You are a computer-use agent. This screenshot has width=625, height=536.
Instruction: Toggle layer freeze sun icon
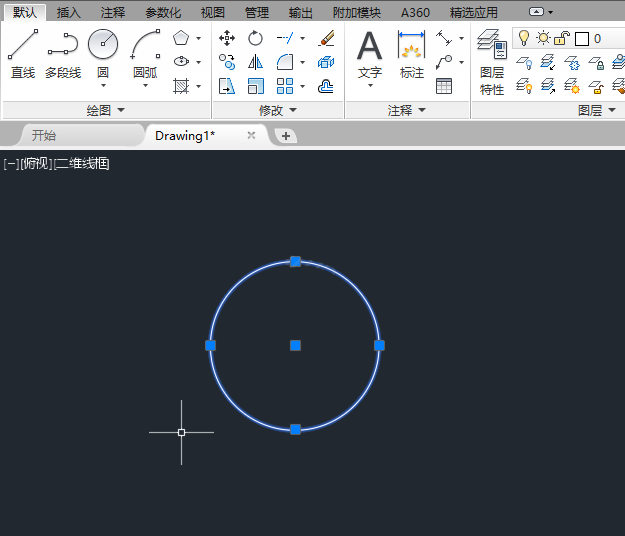pyautogui.click(x=543, y=38)
